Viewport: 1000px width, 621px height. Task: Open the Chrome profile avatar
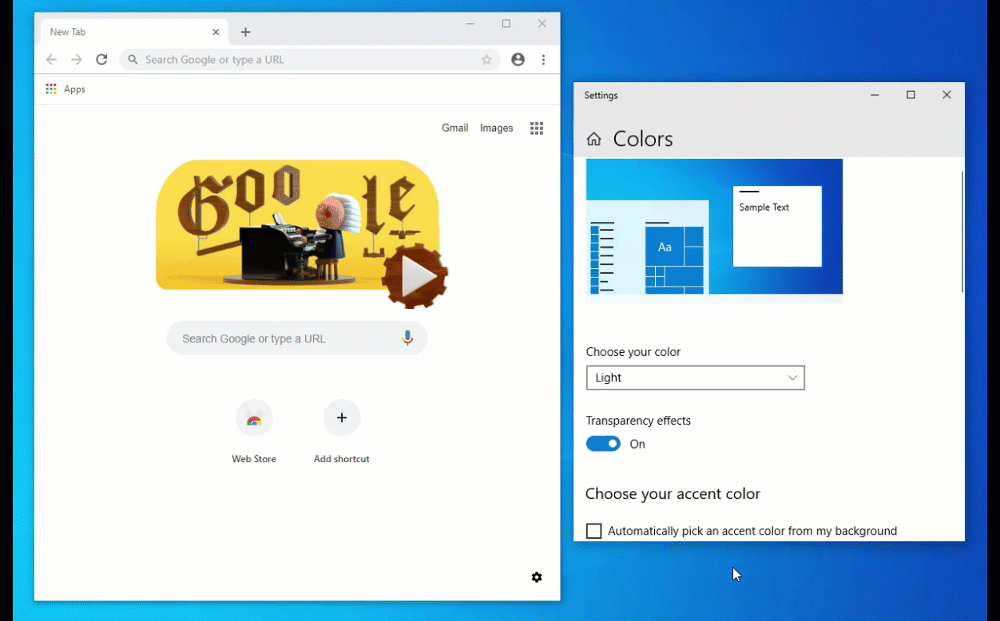(518, 59)
